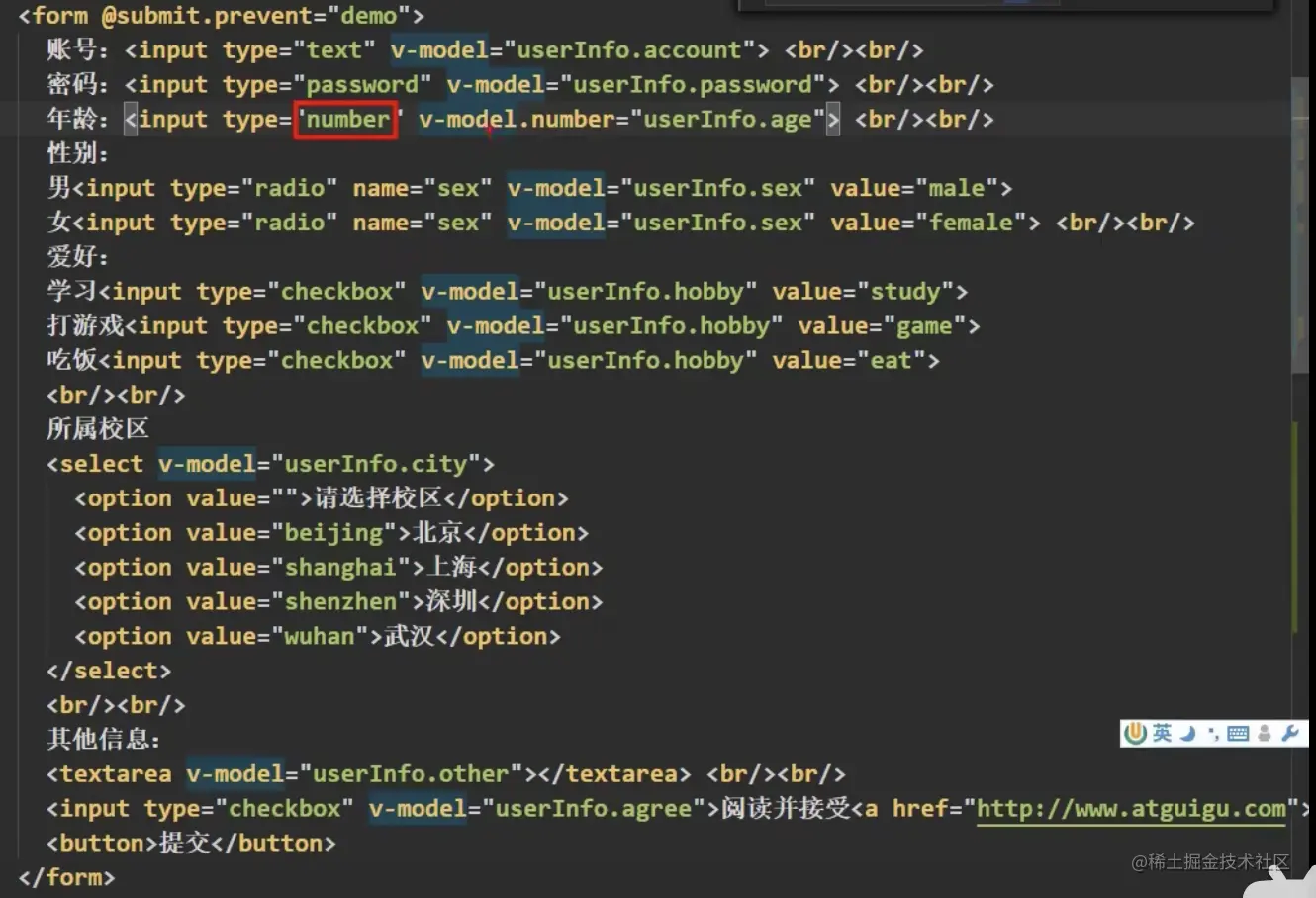The height and width of the screenshot is (898, 1316).
Task: Click type="password" on the 密码 line
Action: pyautogui.click(x=327, y=85)
